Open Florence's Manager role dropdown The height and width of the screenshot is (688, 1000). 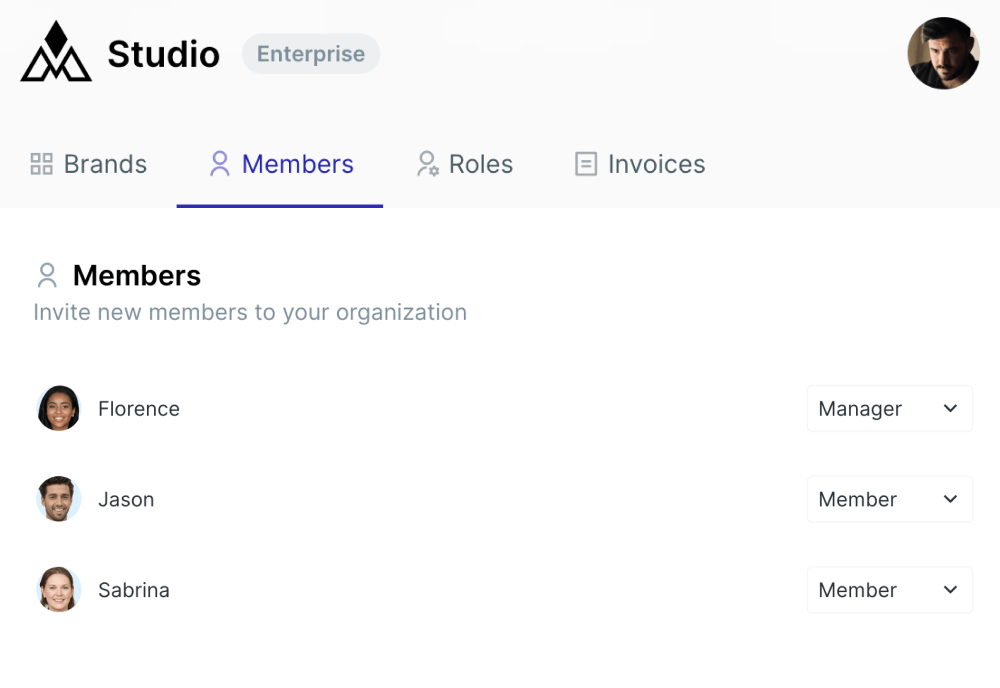coord(889,408)
